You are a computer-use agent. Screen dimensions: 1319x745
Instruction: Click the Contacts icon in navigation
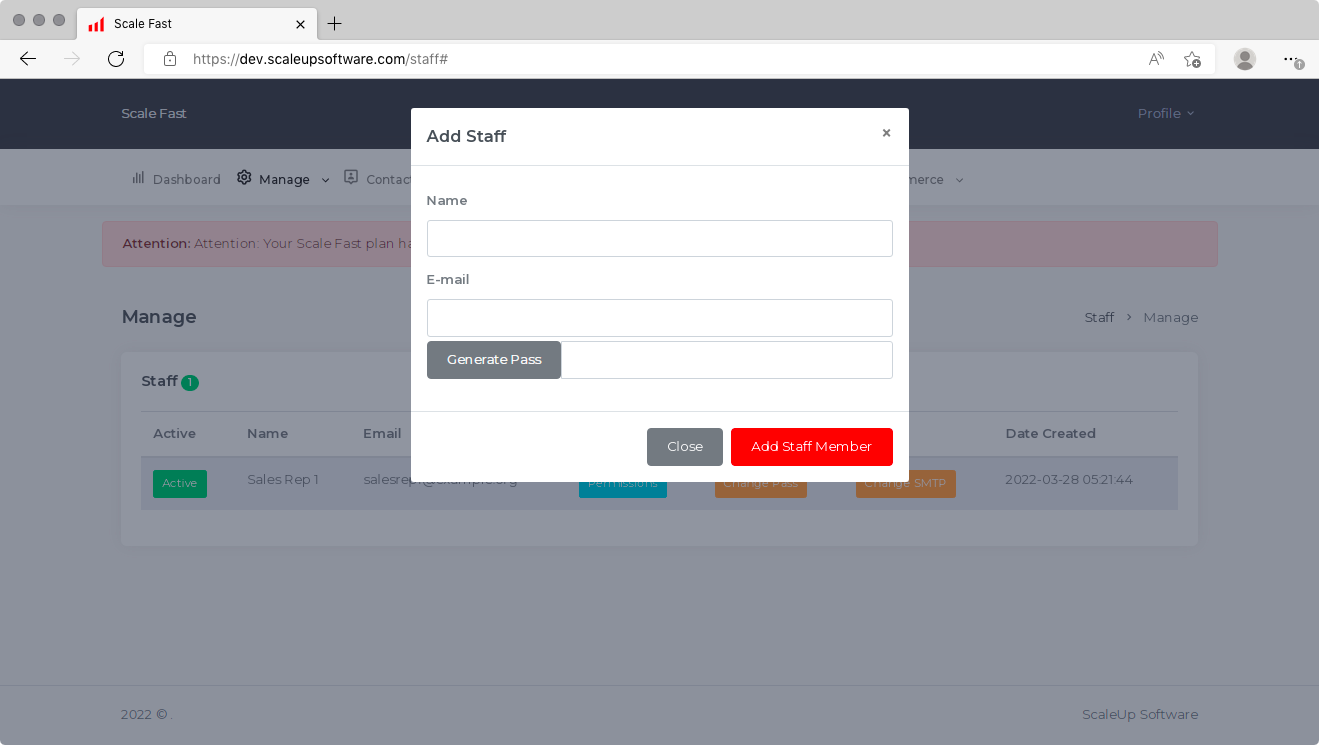351,177
